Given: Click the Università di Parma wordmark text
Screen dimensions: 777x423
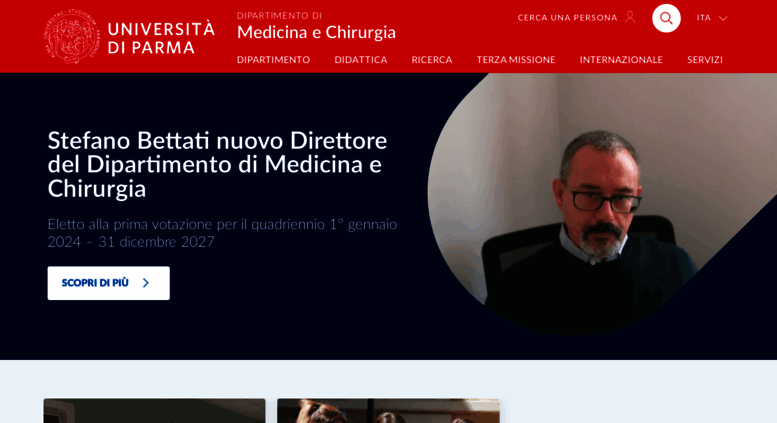Looking at the screenshot, I should (161, 38).
